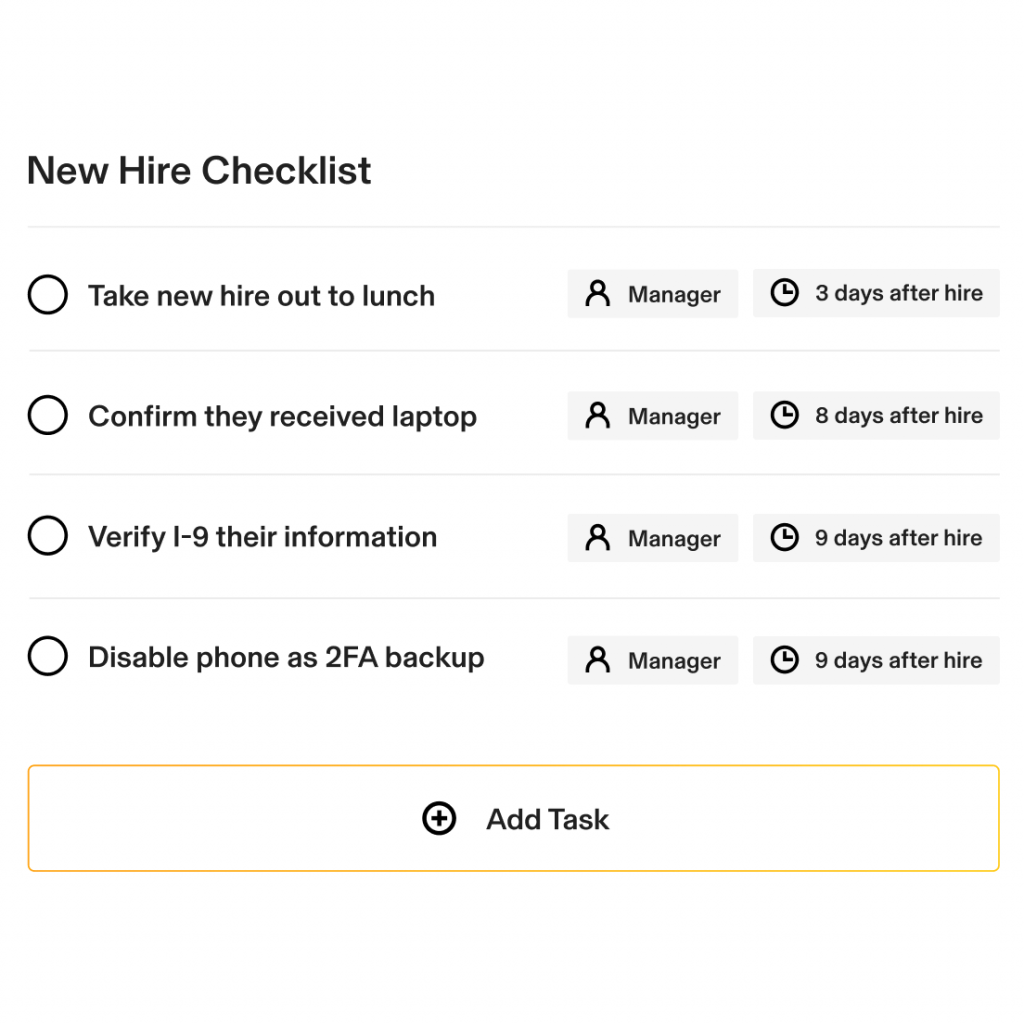Click clock icon on the I-9 task row
1024x1024 pixels.
coord(784,537)
